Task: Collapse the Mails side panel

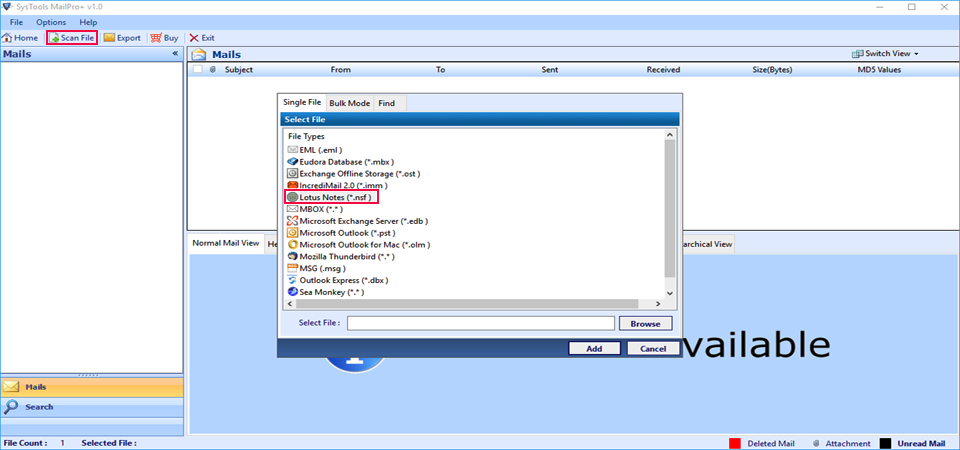Action: [x=175, y=54]
